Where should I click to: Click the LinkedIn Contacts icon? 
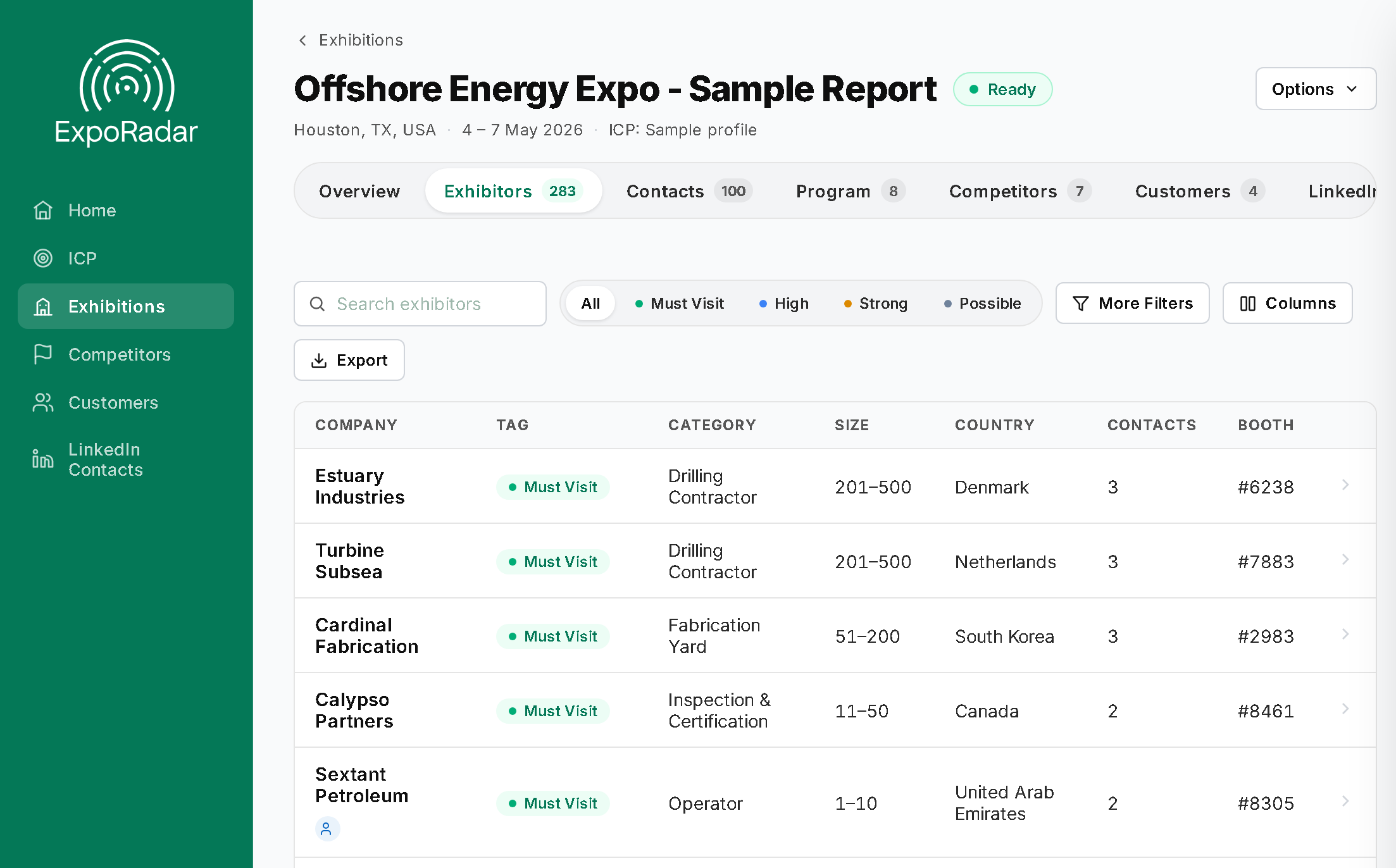coord(43,459)
